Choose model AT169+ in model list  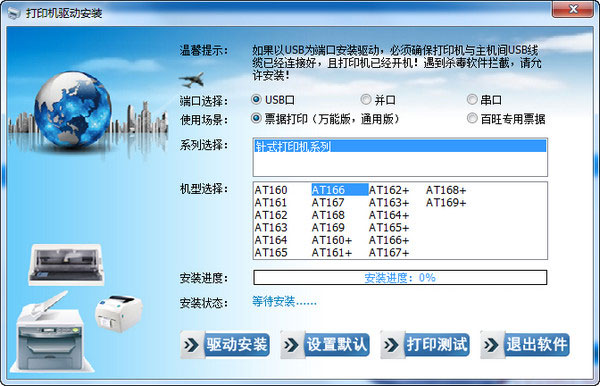(446, 203)
